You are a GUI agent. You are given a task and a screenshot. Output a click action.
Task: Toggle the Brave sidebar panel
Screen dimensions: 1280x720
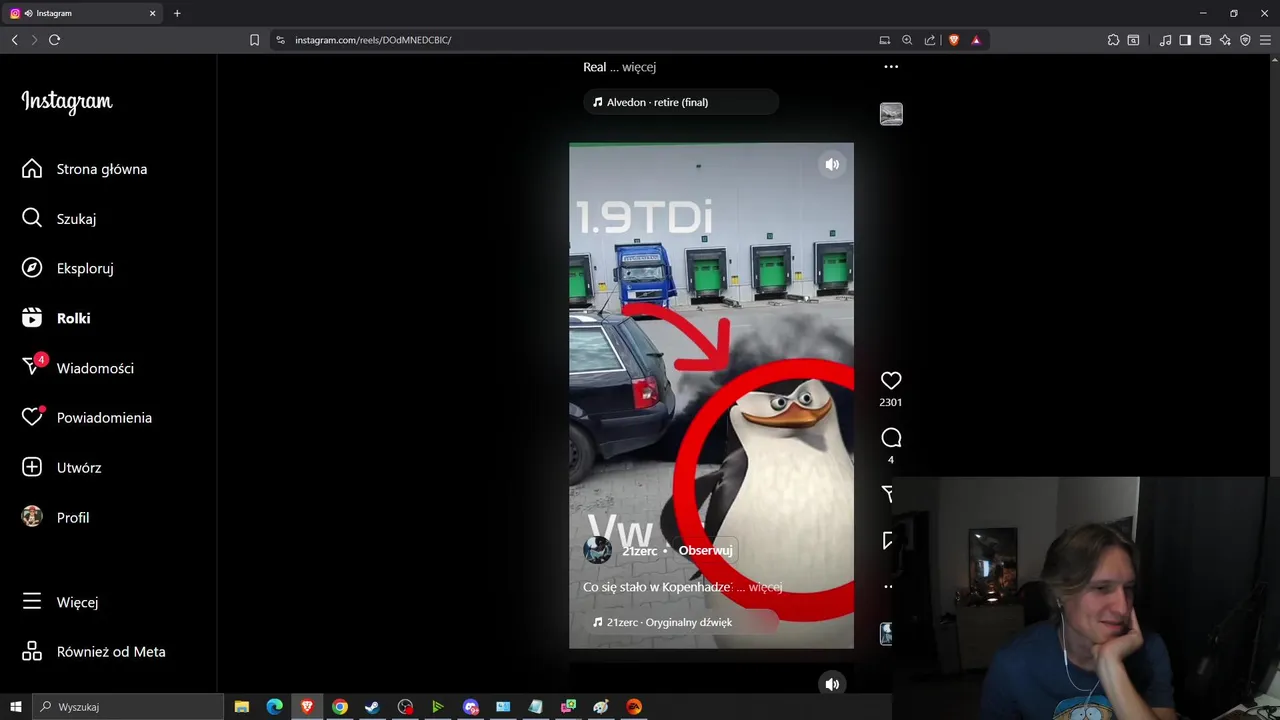[x=1185, y=40]
